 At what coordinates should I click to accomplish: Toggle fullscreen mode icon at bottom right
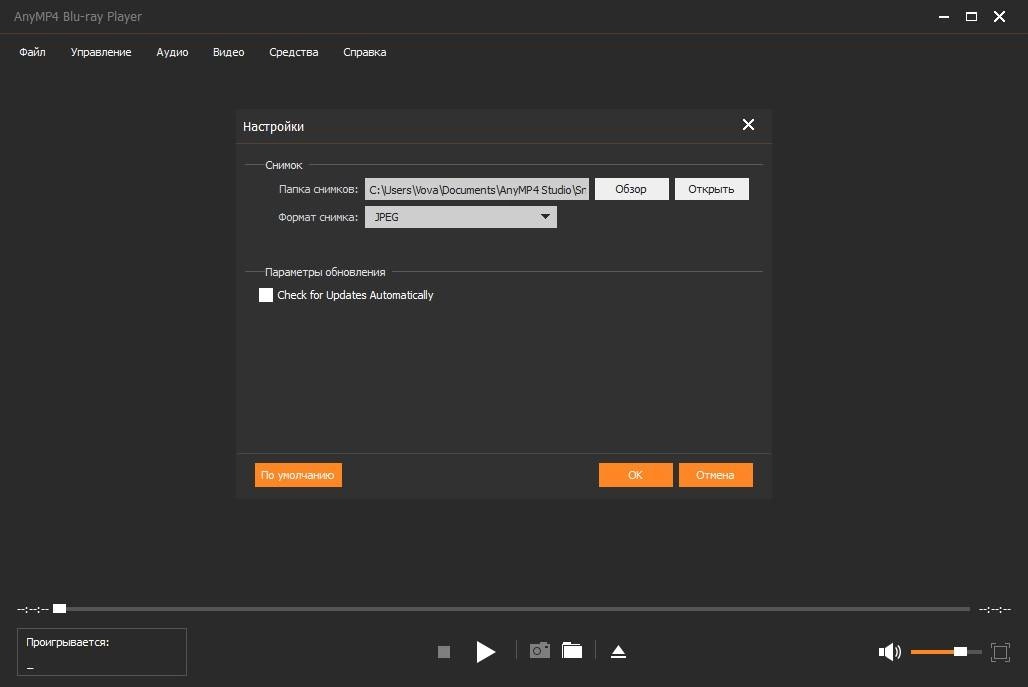[1000, 652]
